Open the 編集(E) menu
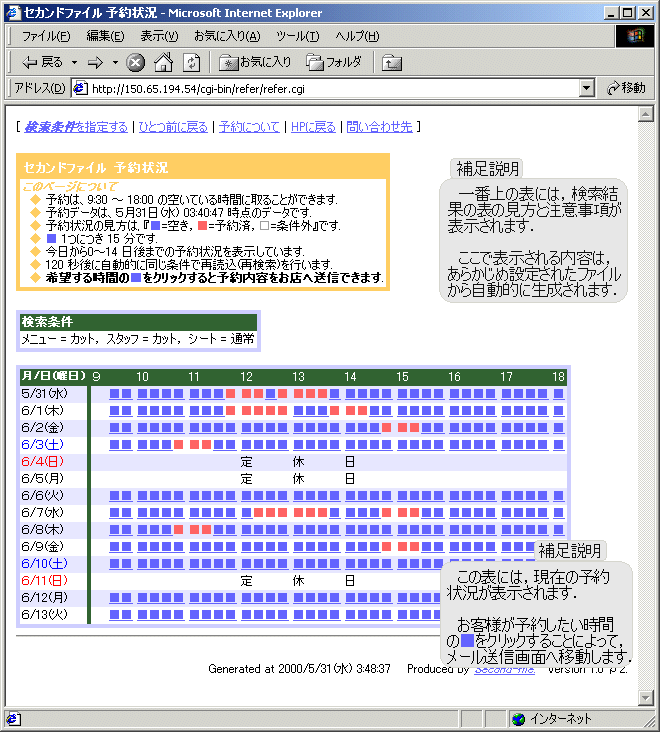660x732 pixels. click(x=105, y=36)
